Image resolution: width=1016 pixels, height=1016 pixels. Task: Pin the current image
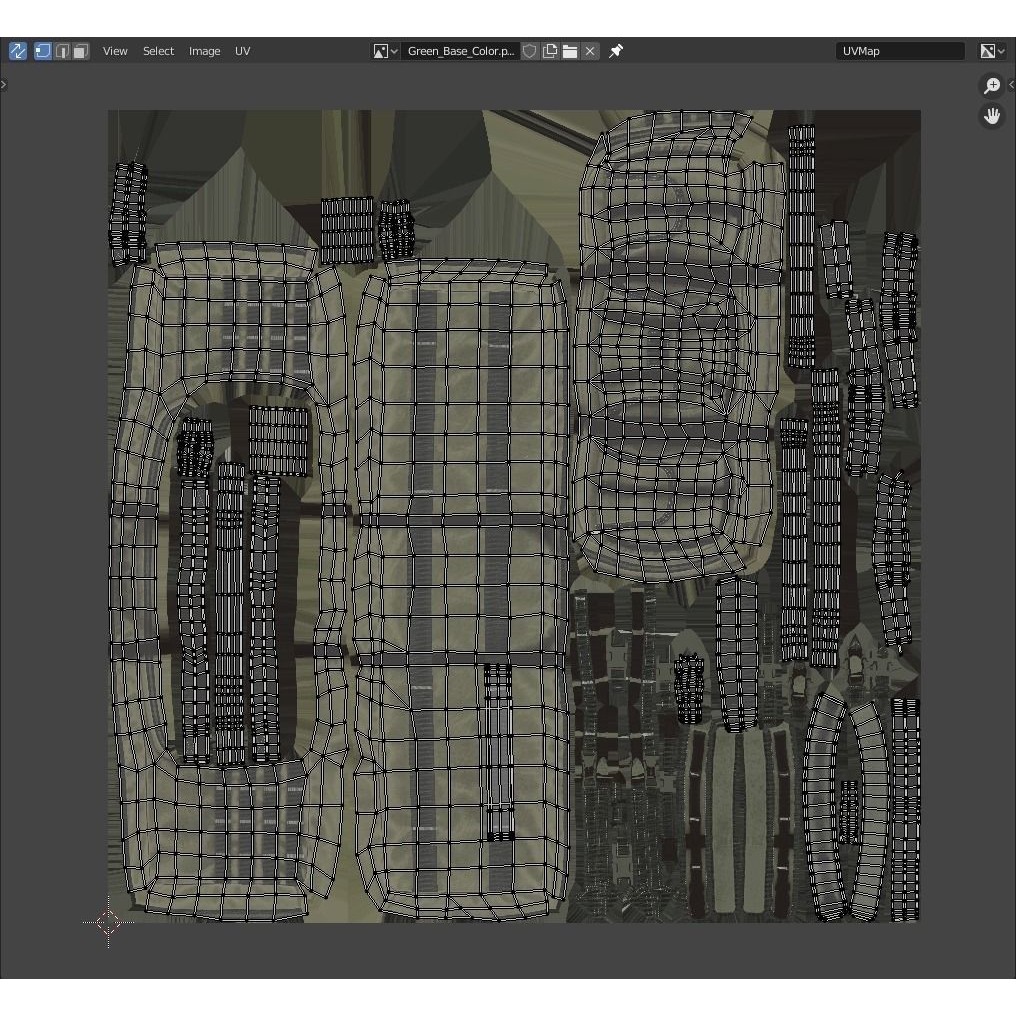click(x=616, y=51)
